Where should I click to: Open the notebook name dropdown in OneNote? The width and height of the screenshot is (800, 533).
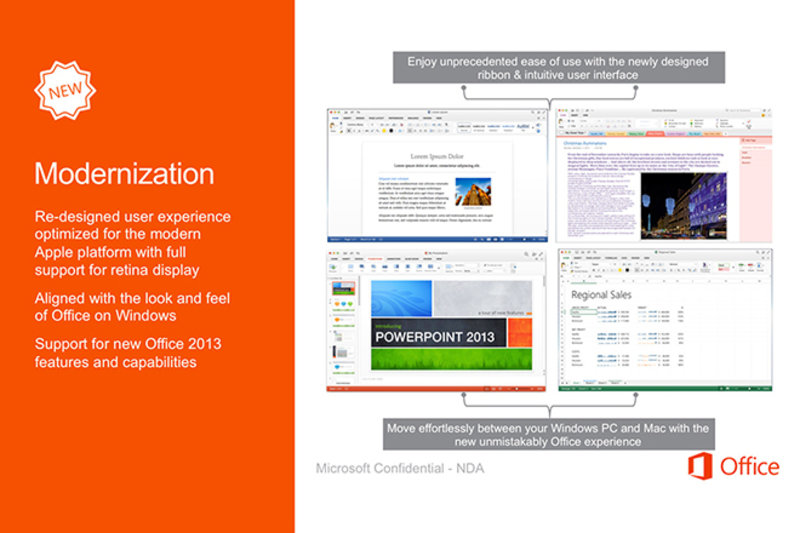pyautogui.click(x=576, y=133)
